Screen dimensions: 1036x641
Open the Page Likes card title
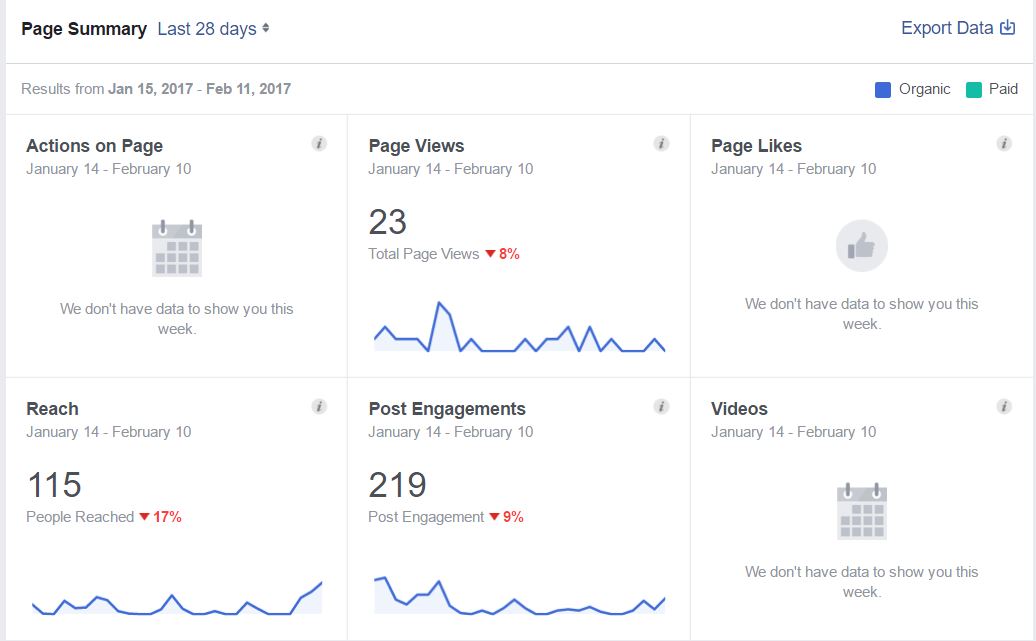click(x=757, y=146)
